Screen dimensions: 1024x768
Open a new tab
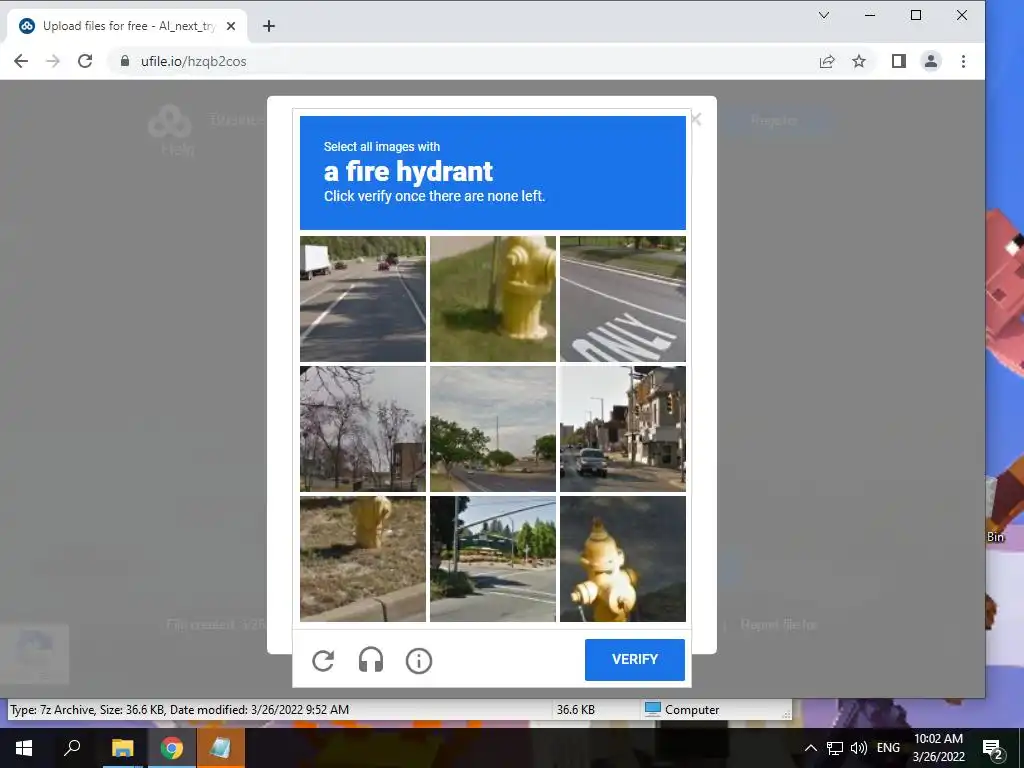pos(268,26)
